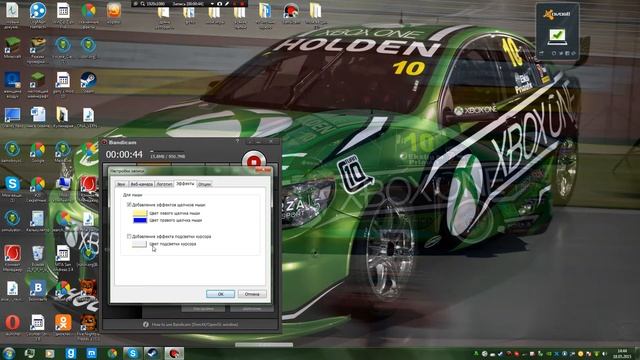Open the media player taskbar icon
The width and height of the screenshot is (640, 360).
(x=50, y=353)
